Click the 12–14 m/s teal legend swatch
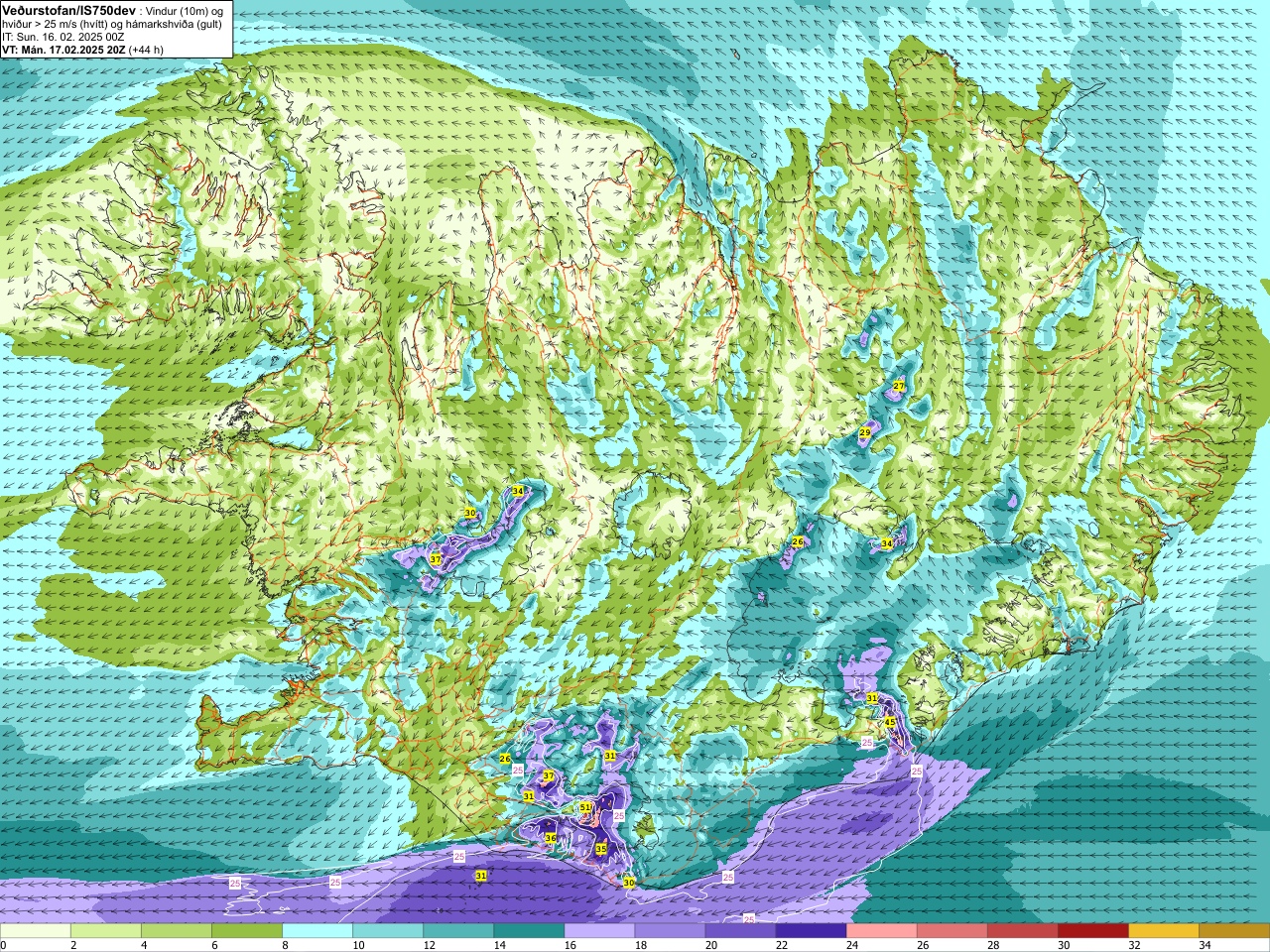Screen dimensions: 1270x952 click(x=458, y=930)
